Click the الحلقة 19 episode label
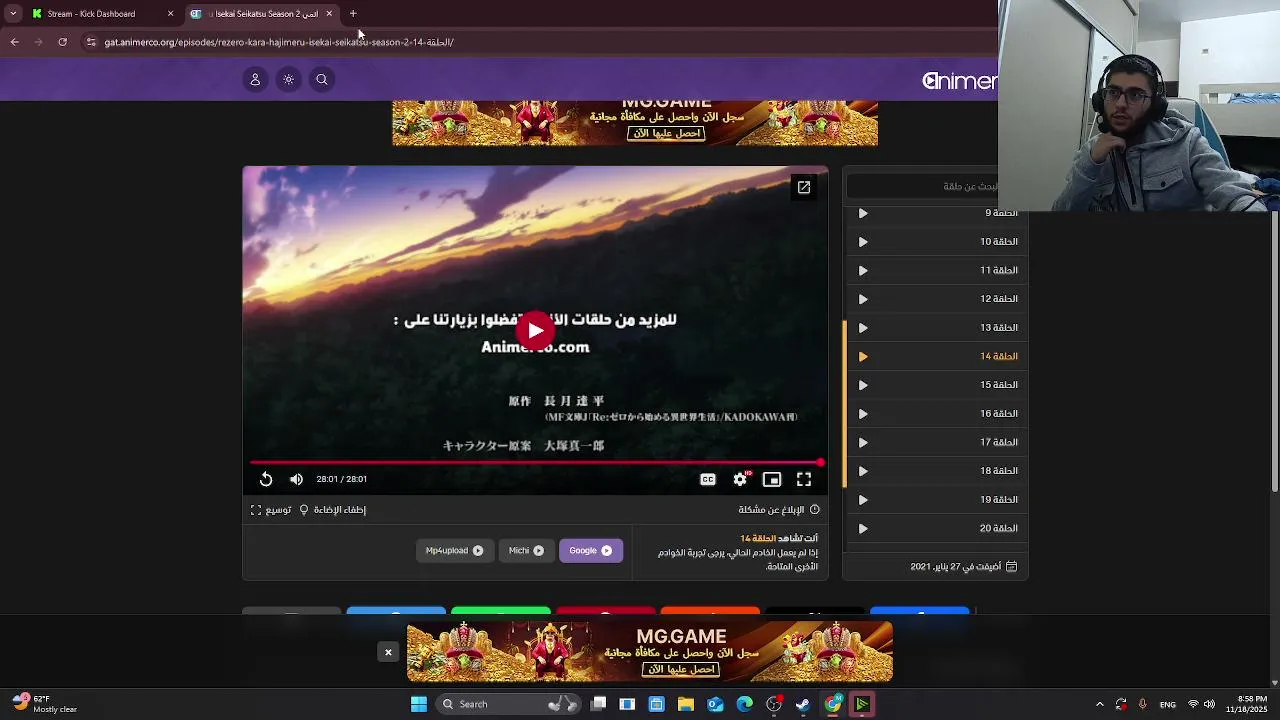The image size is (1280, 720). pos(999,500)
